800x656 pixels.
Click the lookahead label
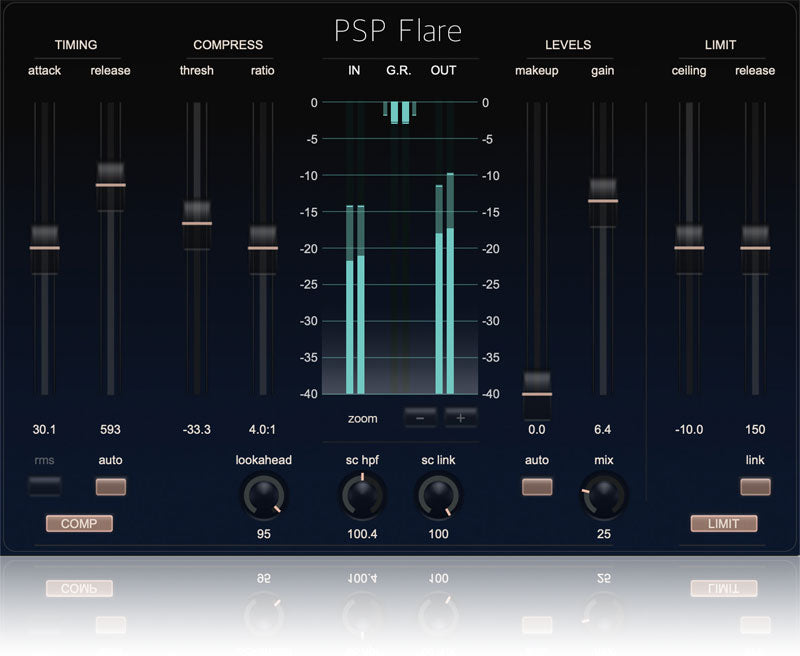pyautogui.click(x=264, y=460)
